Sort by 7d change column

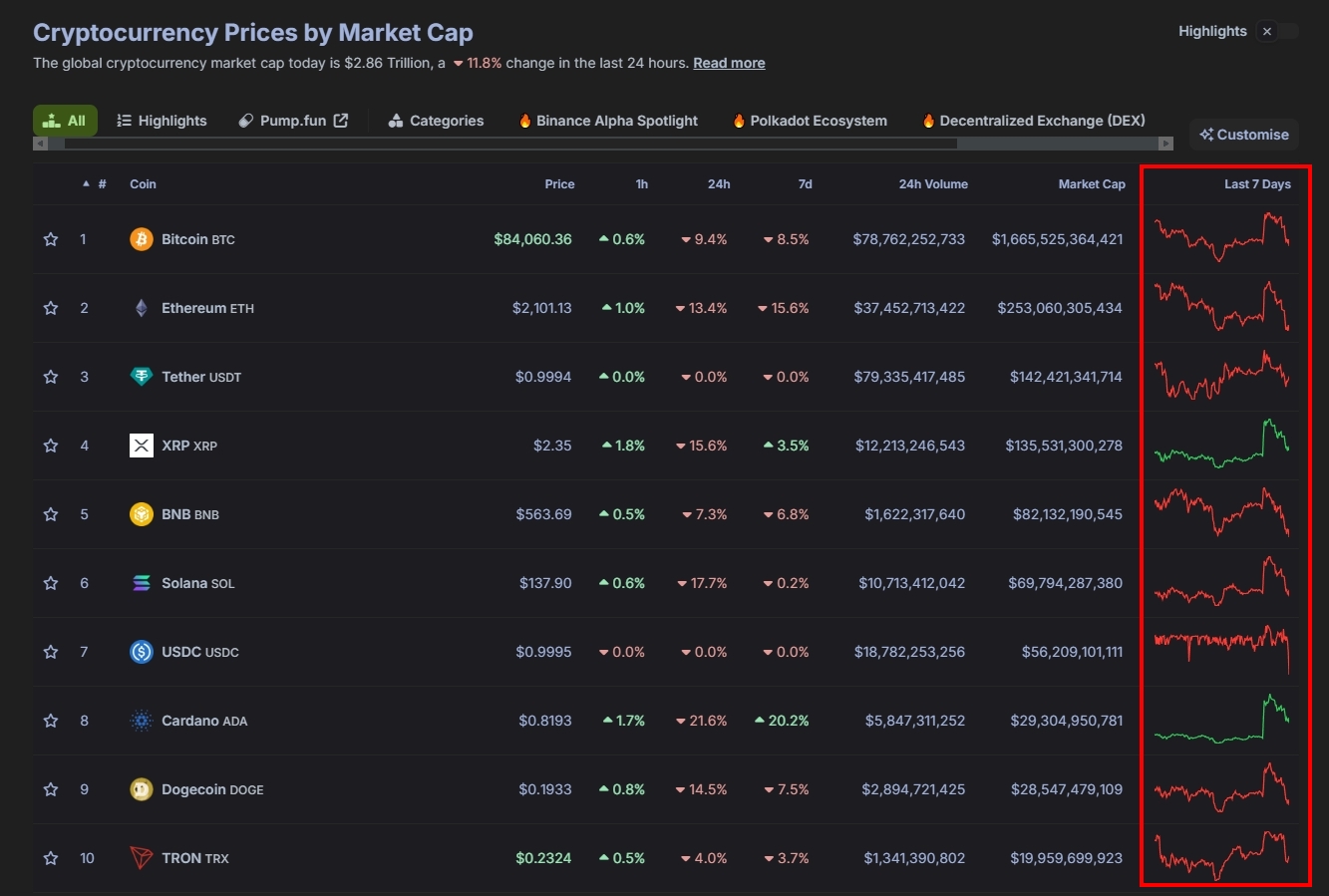pyautogui.click(x=806, y=184)
